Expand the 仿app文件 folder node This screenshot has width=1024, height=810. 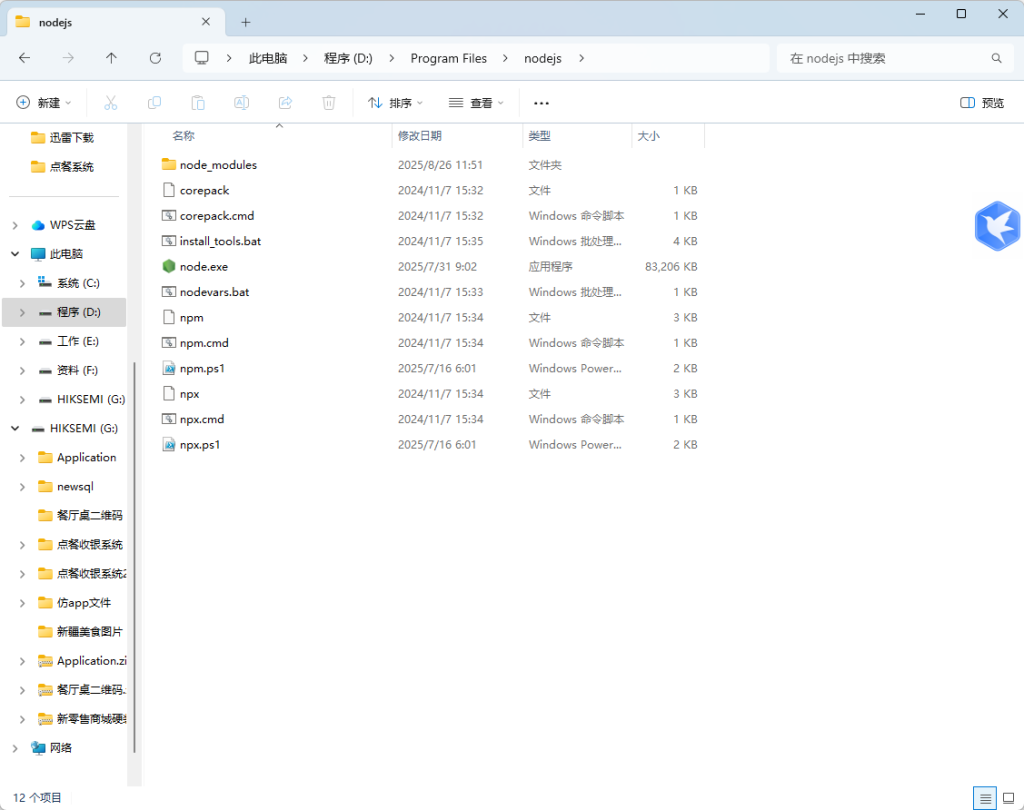pyautogui.click(x=23, y=603)
